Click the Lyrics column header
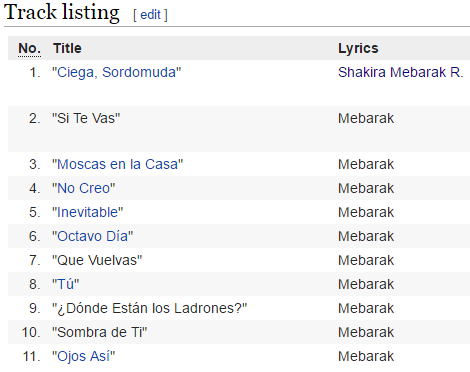The width and height of the screenshot is (470, 372). pyautogui.click(x=358, y=48)
